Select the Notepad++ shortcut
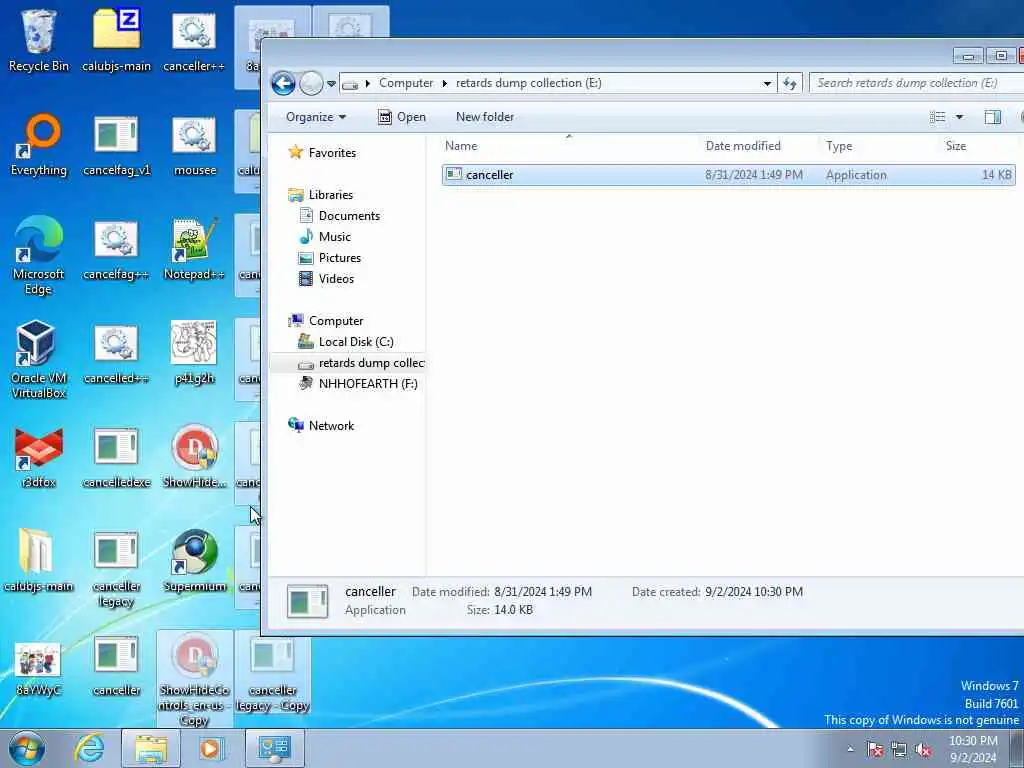The width and height of the screenshot is (1024, 768). tap(194, 249)
